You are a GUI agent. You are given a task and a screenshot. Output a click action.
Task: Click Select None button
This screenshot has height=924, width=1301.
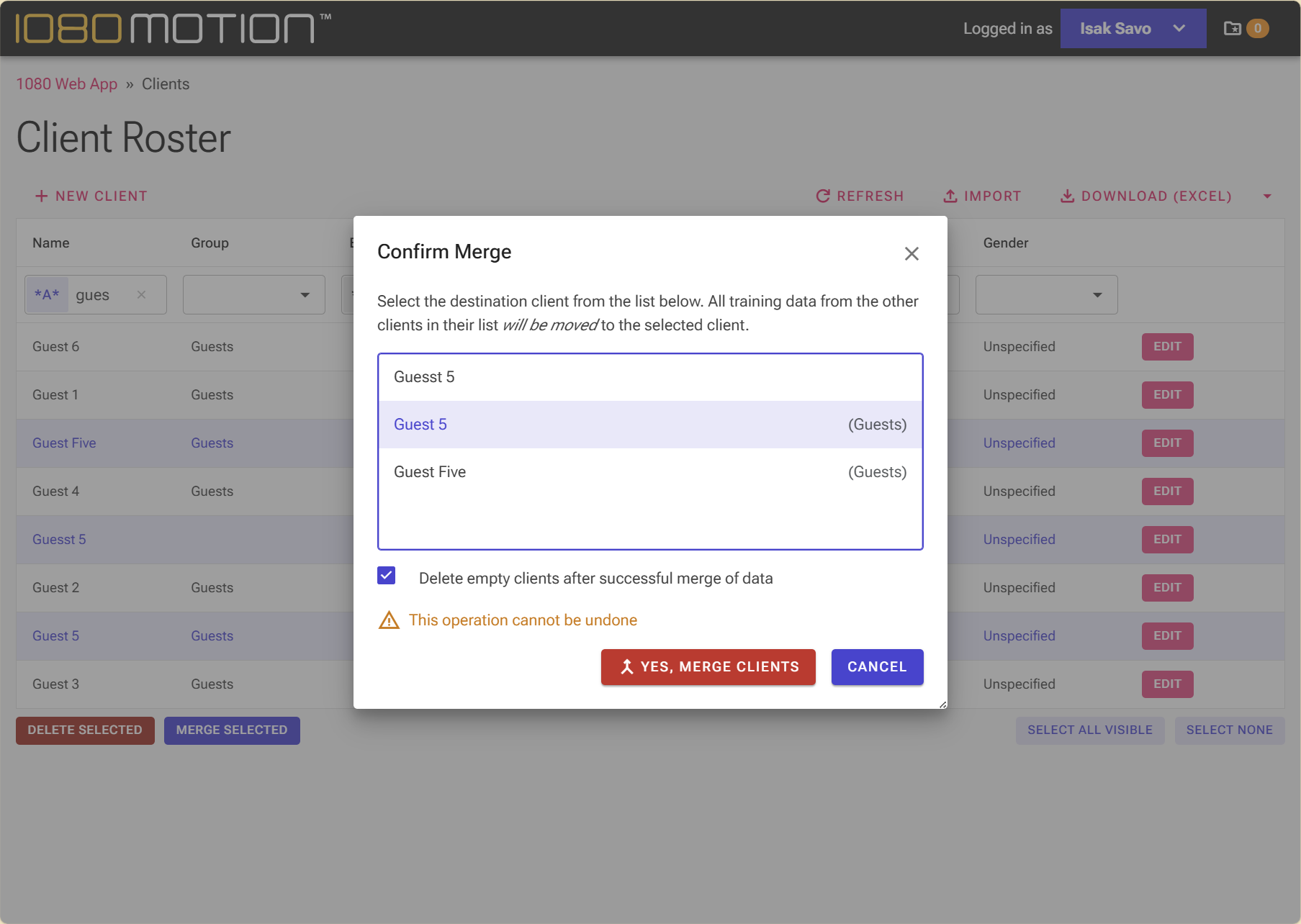[1230, 730]
